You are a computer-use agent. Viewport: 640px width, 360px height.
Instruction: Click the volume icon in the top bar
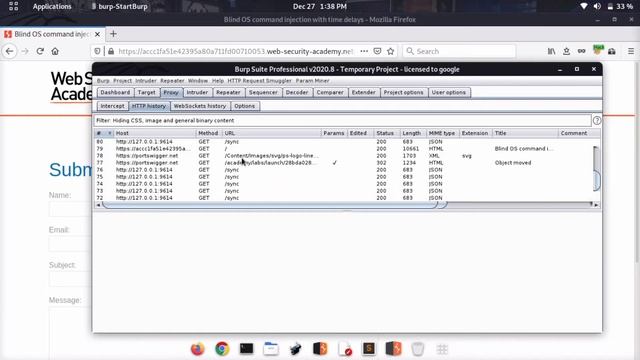597,7
